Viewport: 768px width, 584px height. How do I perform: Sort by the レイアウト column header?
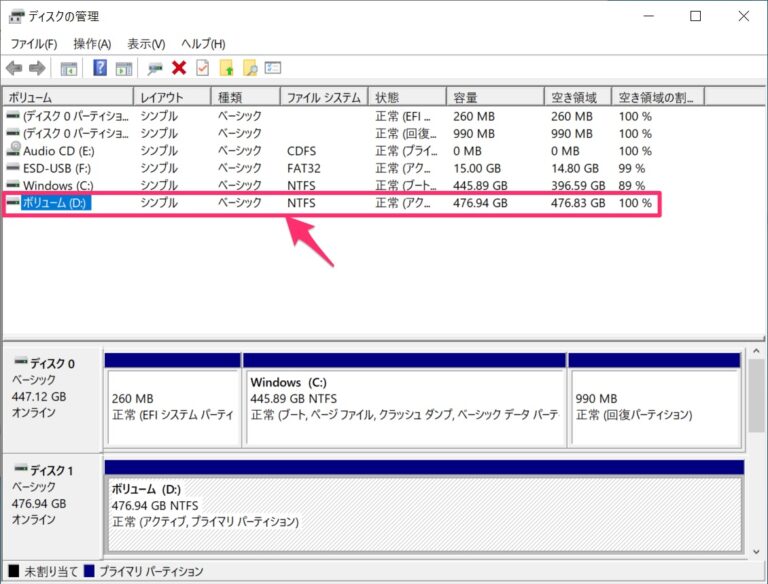172,97
